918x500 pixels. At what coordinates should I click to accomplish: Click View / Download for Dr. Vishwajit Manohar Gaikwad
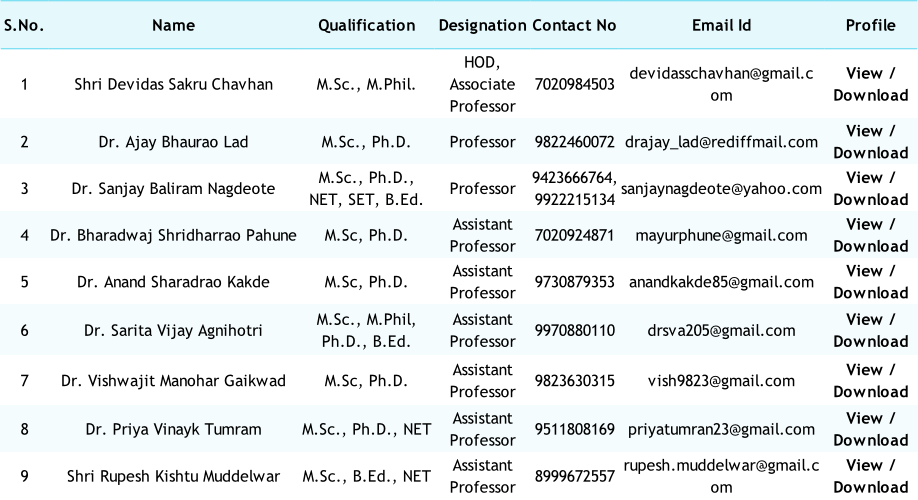click(870, 380)
